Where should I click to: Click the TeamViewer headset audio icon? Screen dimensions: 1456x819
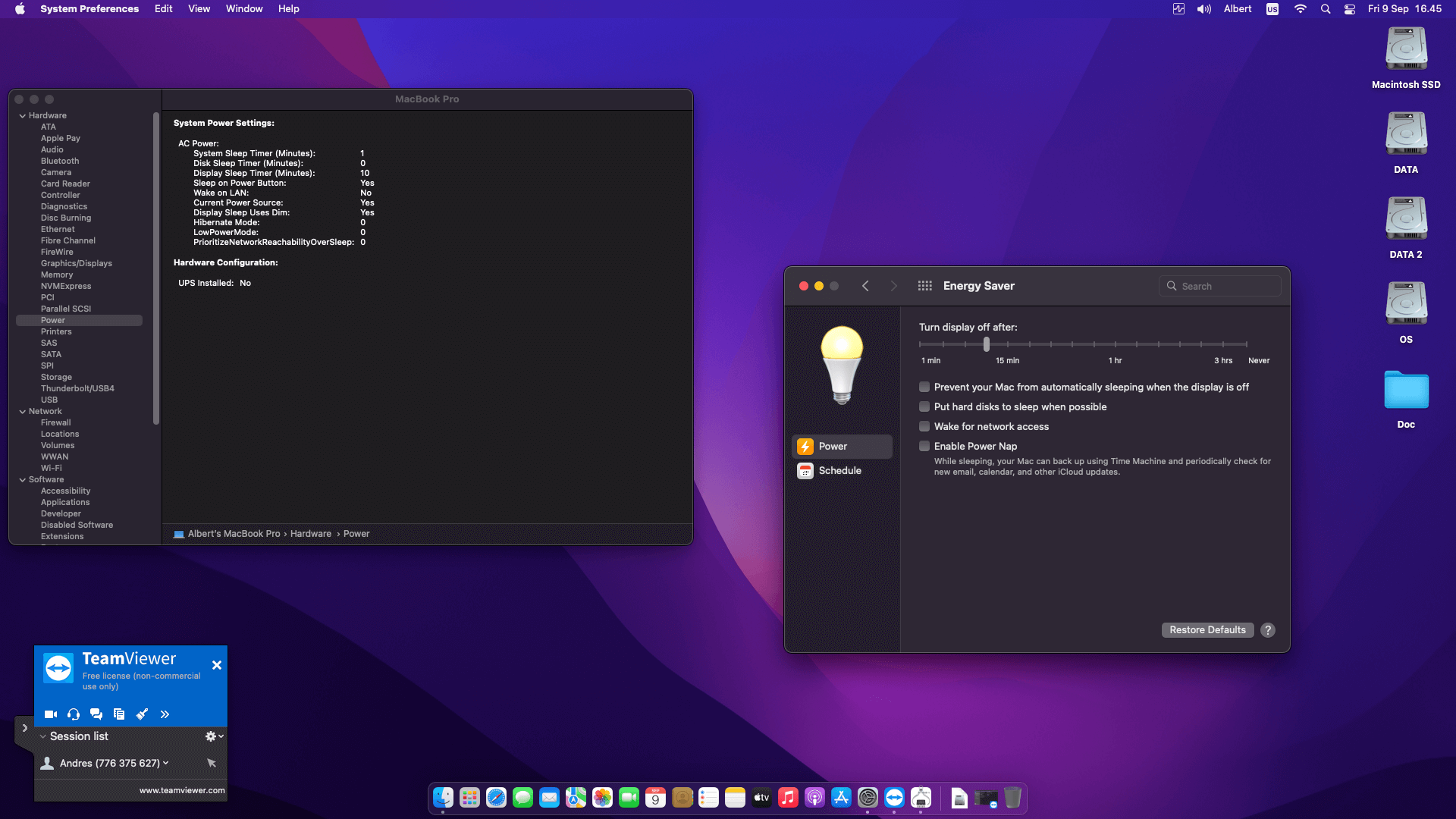pyautogui.click(x=74, y=714)
